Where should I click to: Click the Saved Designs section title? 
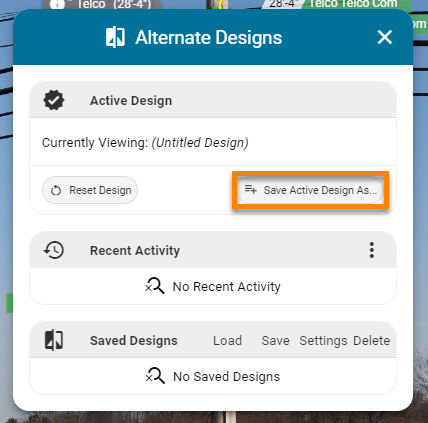[x=134, y=341]
